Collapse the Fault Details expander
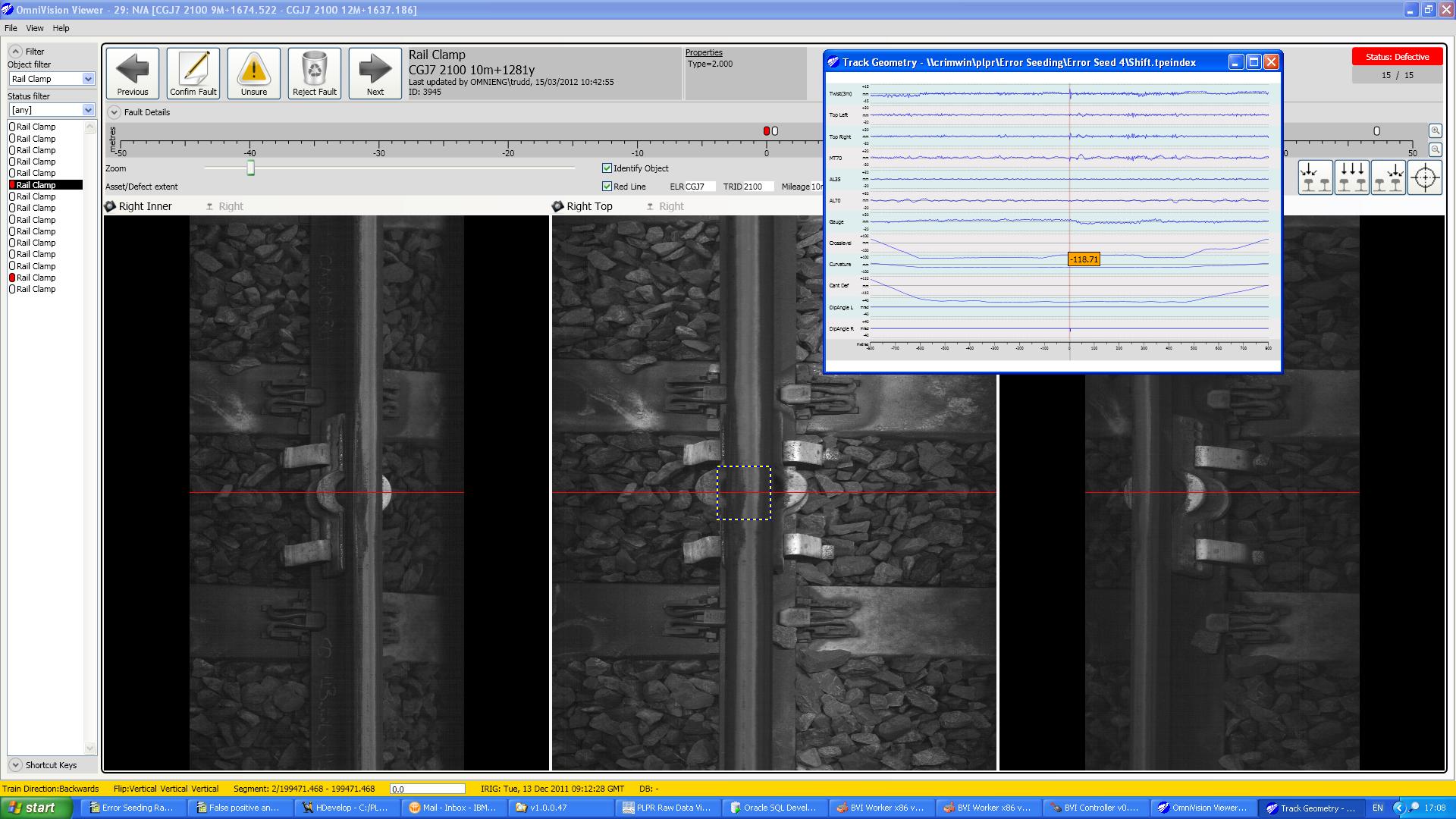Viewport: 1456px width, 819px height. tap(114, 112)
